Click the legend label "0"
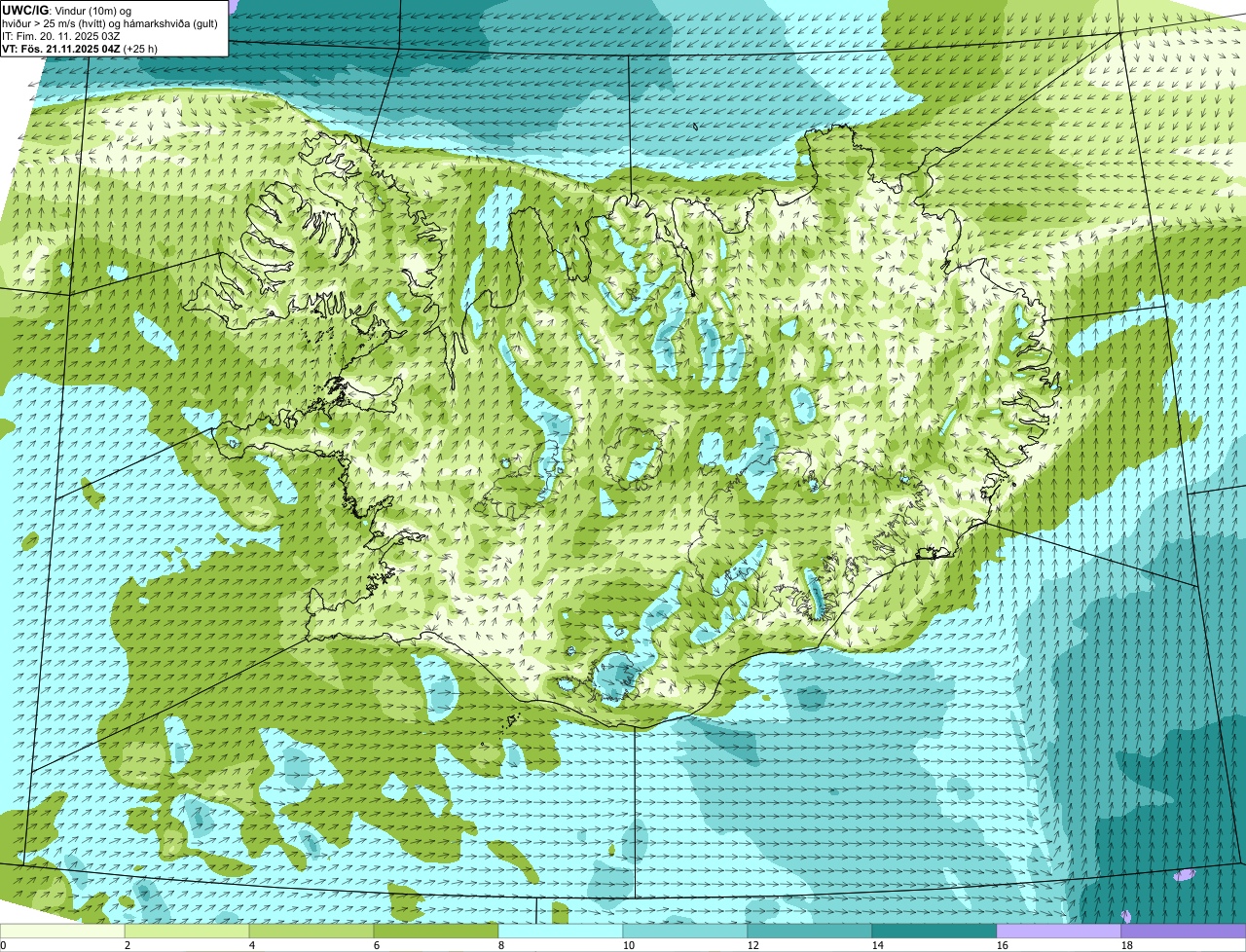 (x=3, y=945)
